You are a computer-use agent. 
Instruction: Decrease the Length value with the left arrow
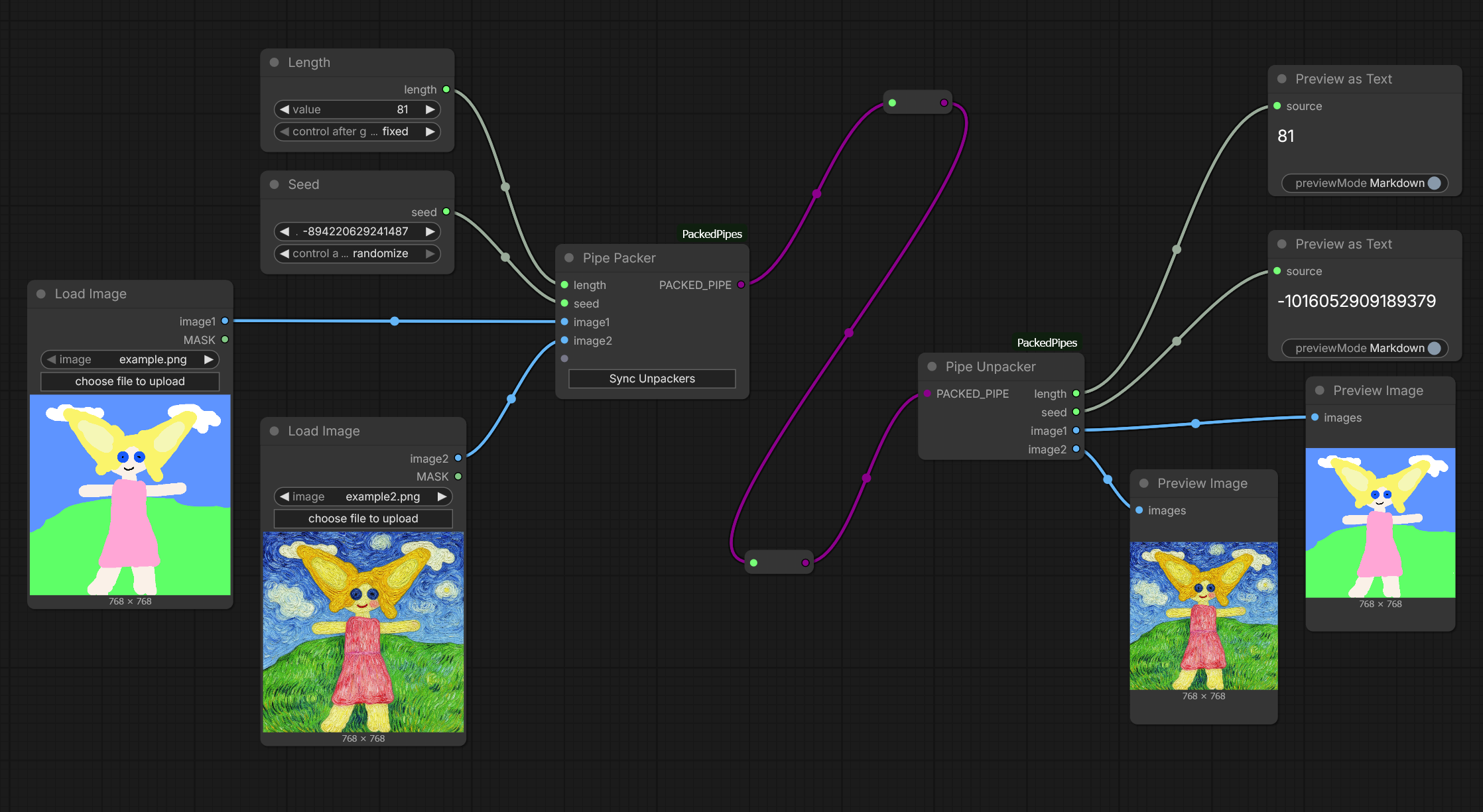285,109
